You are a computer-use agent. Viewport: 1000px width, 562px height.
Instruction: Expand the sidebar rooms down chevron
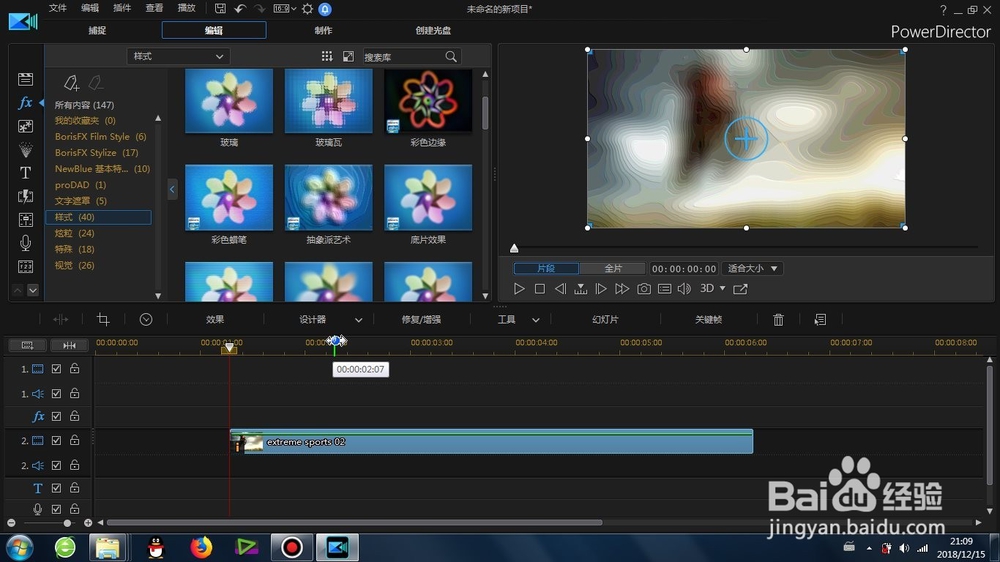33,290
